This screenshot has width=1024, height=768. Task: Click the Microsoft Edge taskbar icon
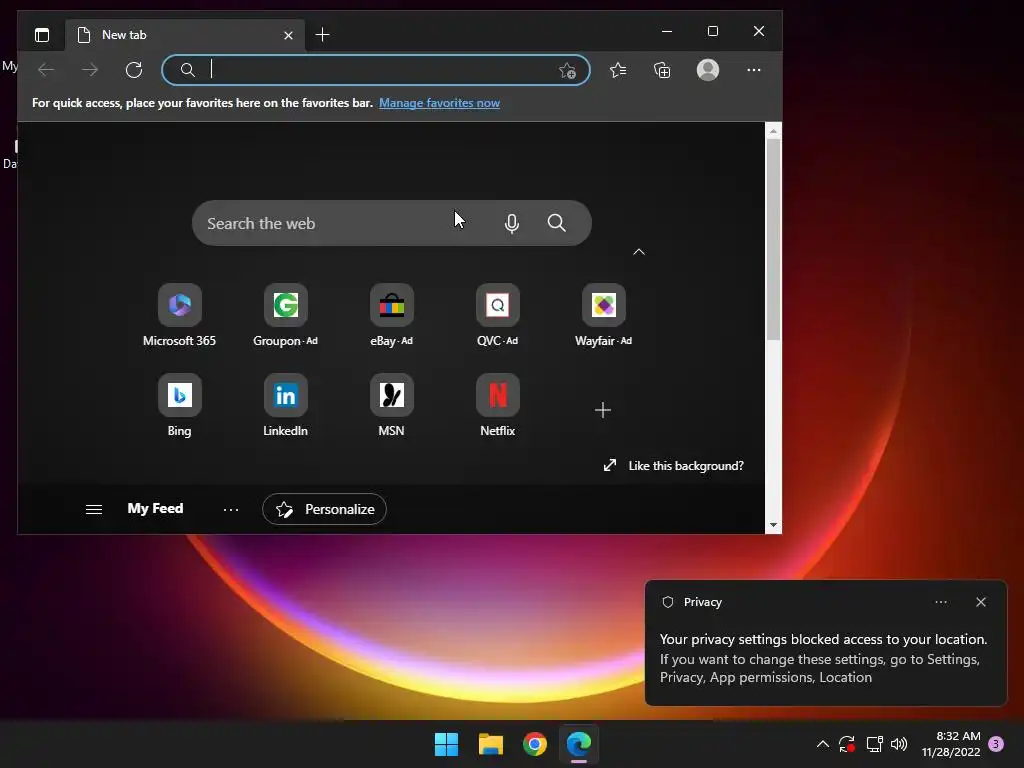[579, 744]
